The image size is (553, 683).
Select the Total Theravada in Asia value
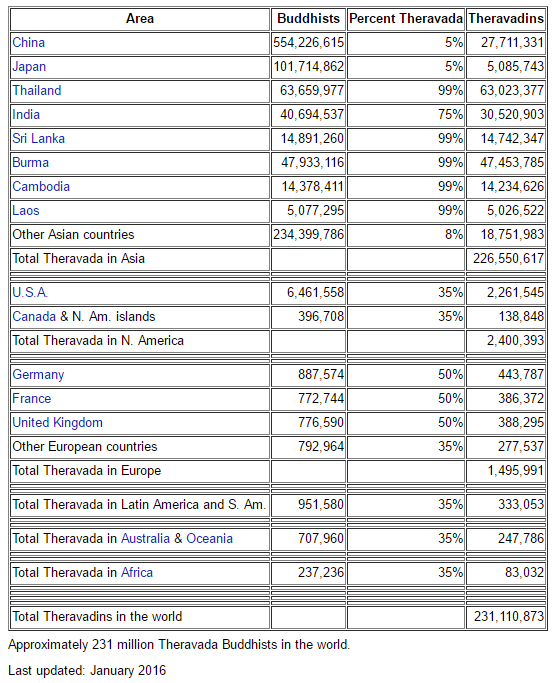pyautogui.click(x=506, y=259)
